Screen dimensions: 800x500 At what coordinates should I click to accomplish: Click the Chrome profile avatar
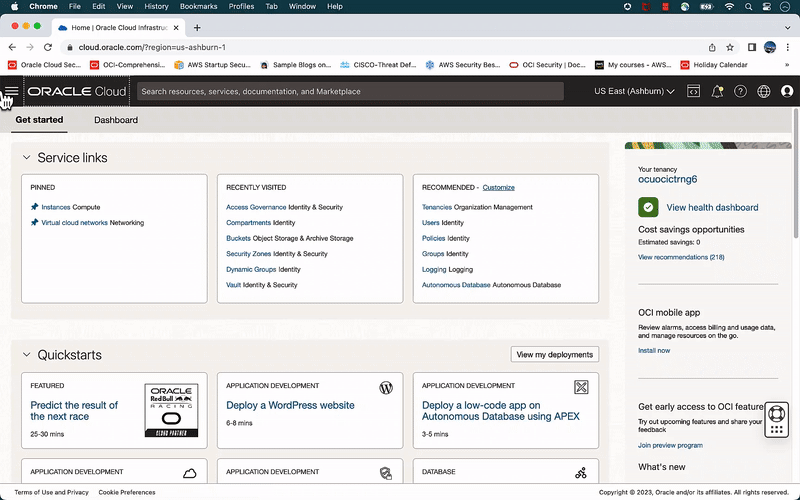pos(770,47)
